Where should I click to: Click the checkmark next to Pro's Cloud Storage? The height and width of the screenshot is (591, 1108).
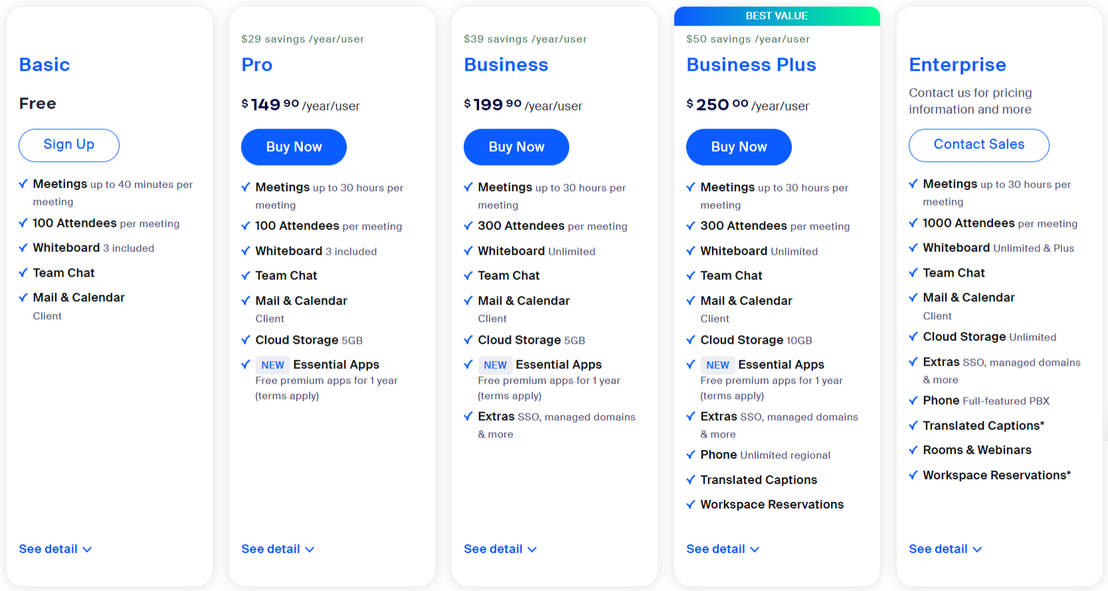click(245, 339)
